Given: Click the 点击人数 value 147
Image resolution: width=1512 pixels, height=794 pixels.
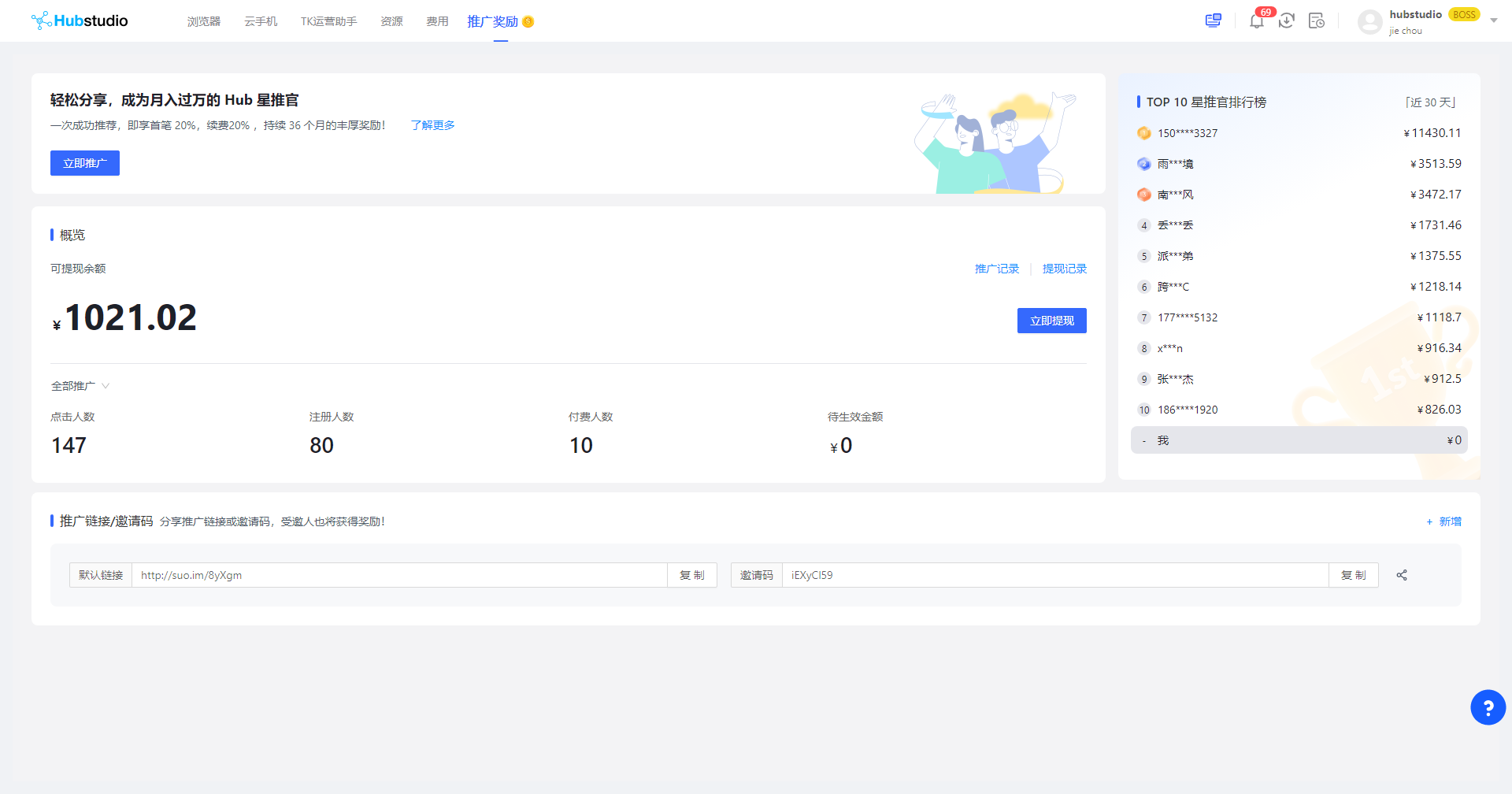Looking at the screenshot, I should (x=69, y=445).
